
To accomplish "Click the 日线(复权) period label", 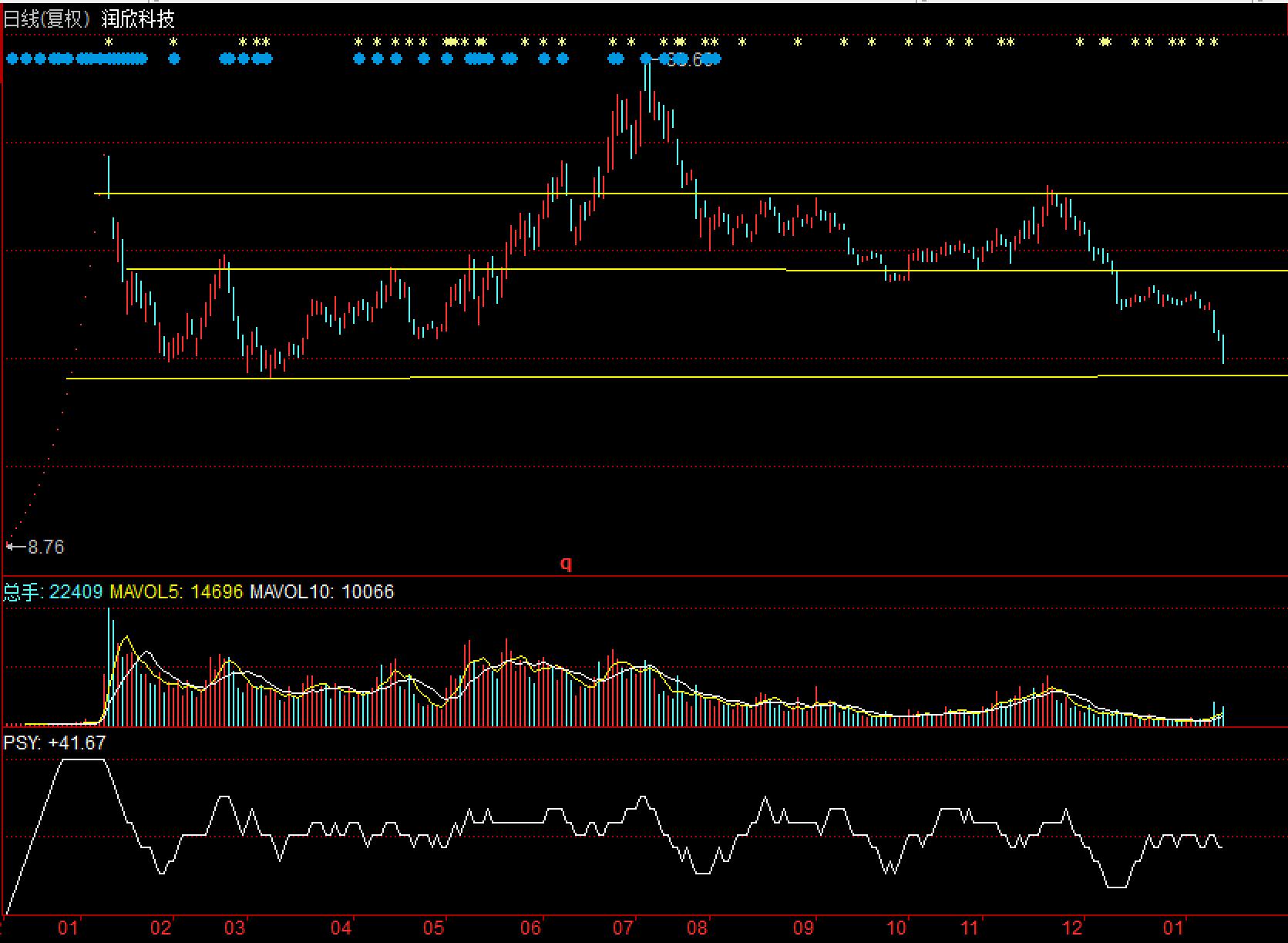I will (48, 19).
